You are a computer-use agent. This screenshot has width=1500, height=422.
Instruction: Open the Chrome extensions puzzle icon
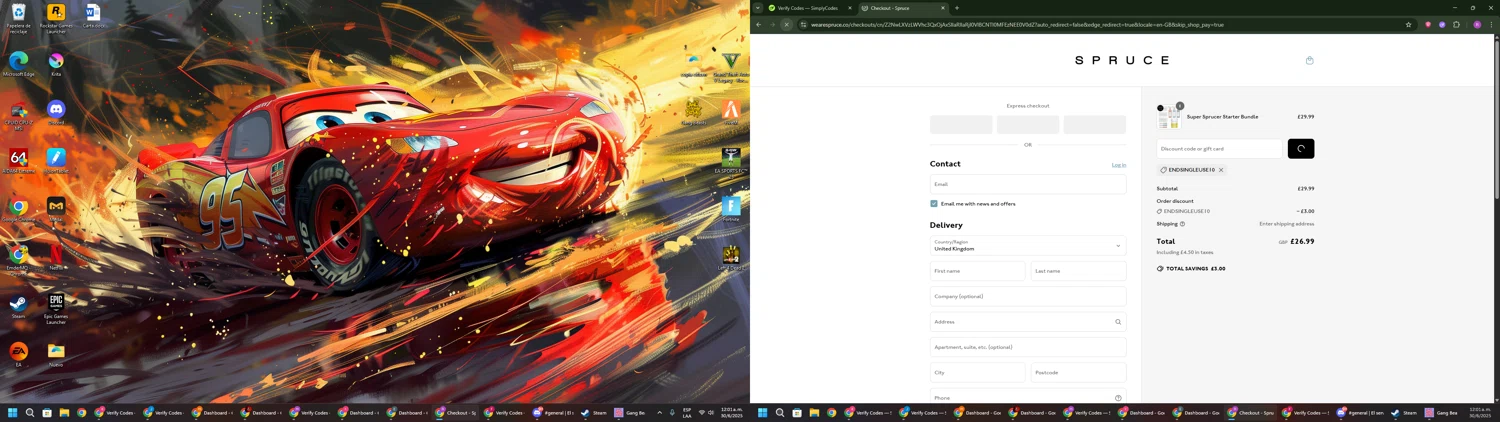pyautogui.click(x=1456, y=25)
